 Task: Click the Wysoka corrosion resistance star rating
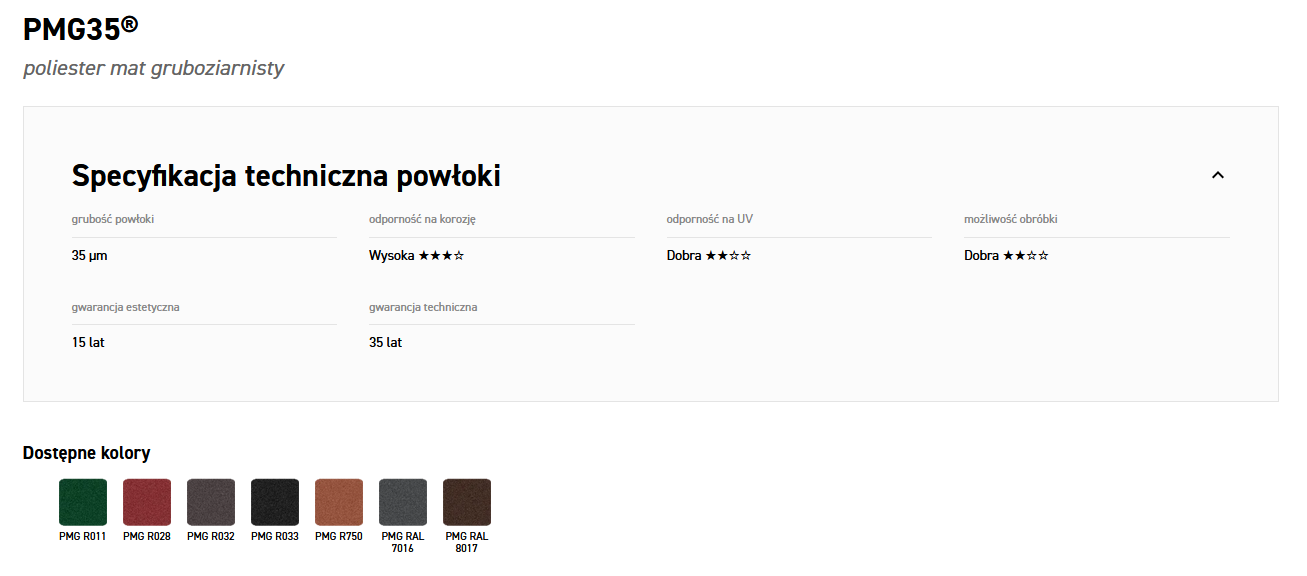pos(416,256)
